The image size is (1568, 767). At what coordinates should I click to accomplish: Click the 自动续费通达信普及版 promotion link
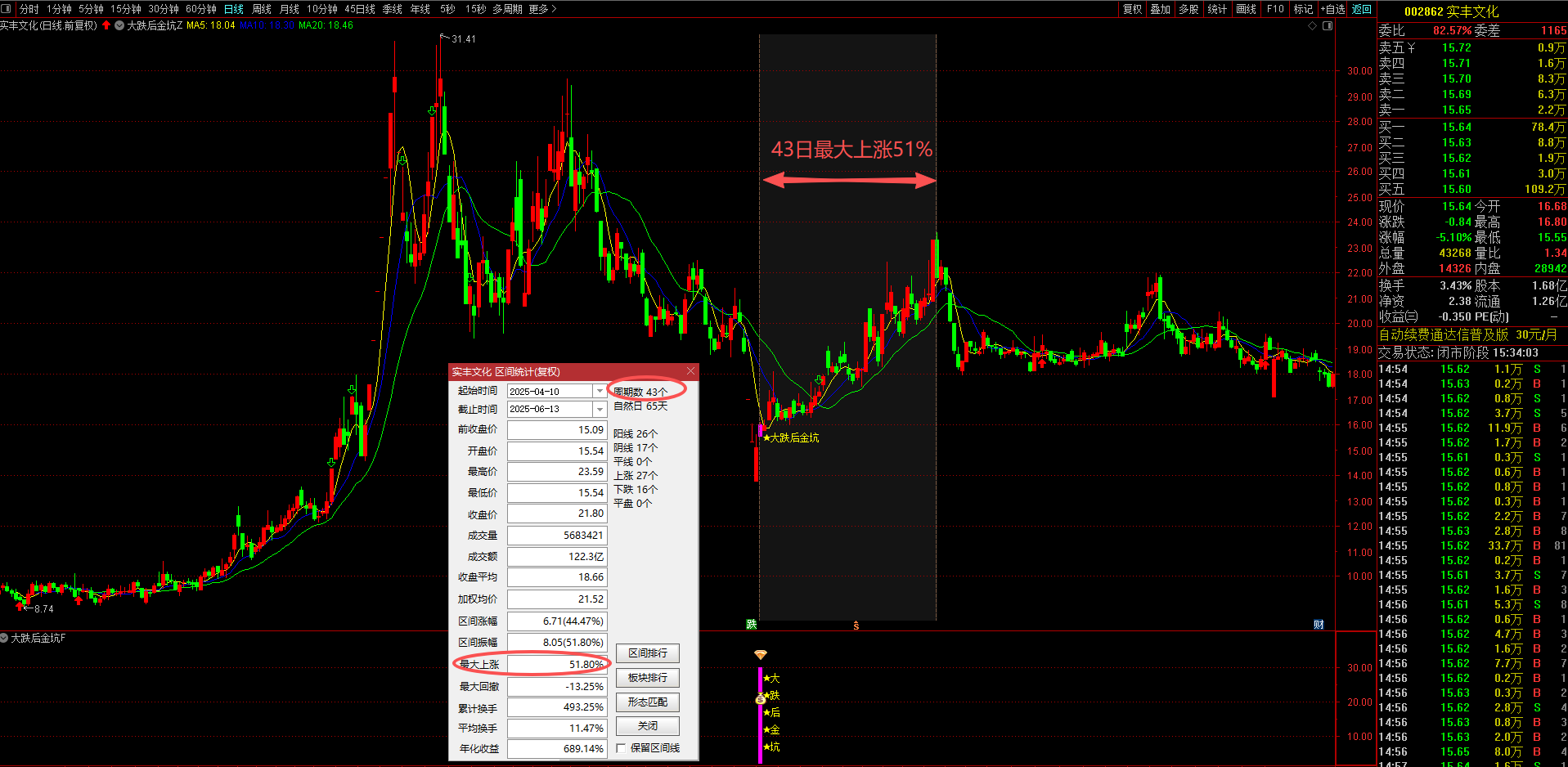pyautogui.click(x=1467, y=334)
